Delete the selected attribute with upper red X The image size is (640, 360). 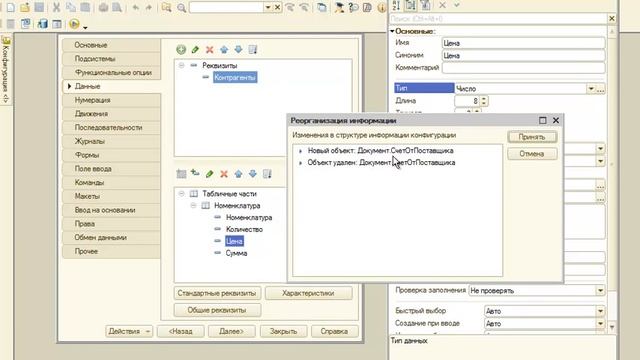coord(209,50)
